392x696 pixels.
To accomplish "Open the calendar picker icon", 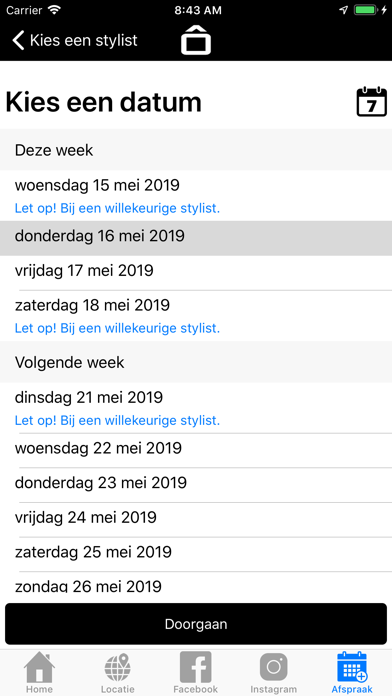I will [x=372, y=102].
